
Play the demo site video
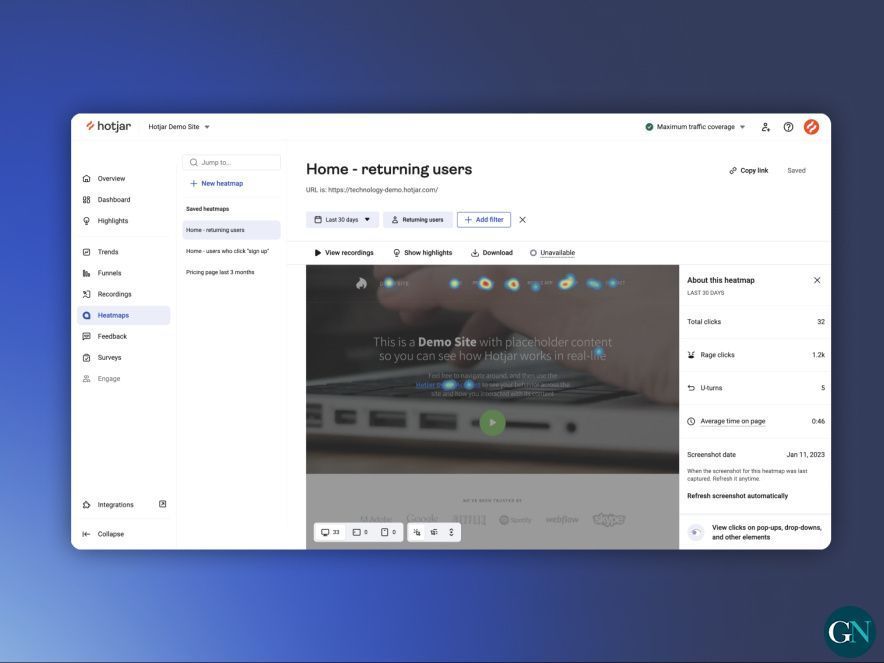coord(492,422)
